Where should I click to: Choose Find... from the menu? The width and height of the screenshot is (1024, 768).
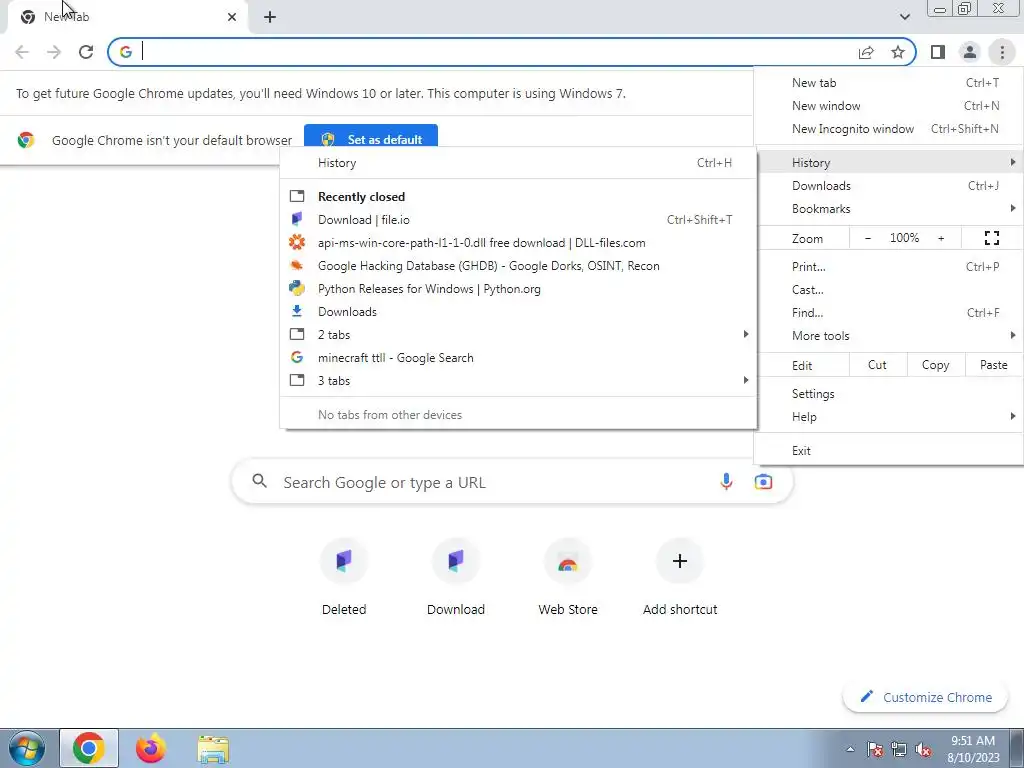tap(888, 313)
